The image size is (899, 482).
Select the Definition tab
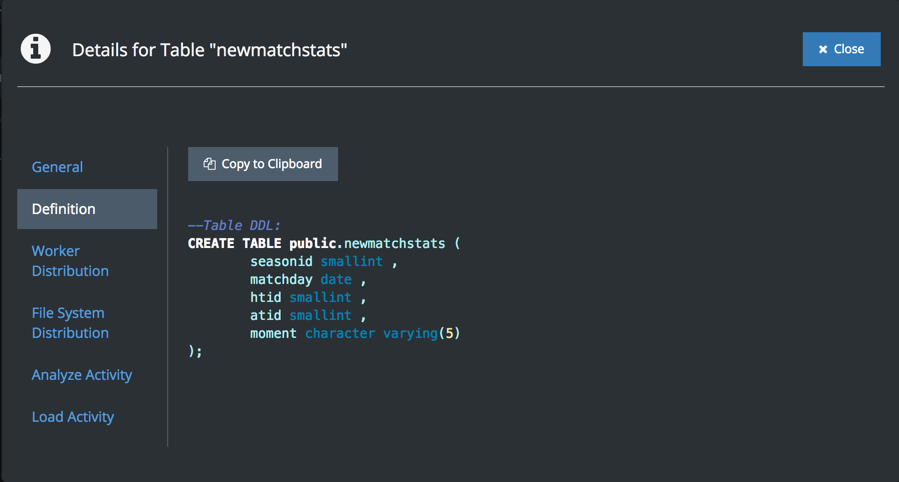point(64,209)
